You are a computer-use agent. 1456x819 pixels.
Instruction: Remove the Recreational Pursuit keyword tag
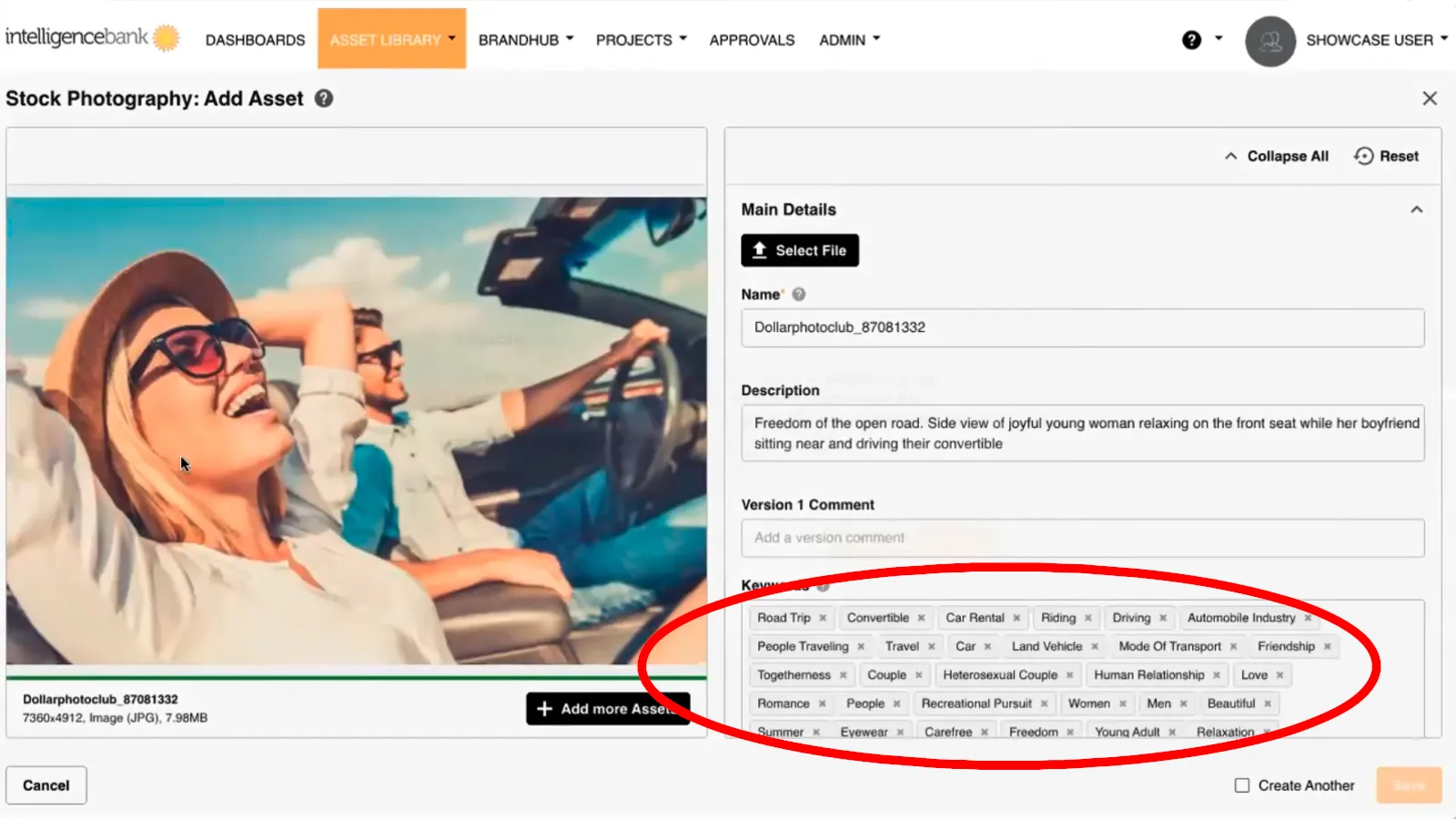pos(1044,704)
